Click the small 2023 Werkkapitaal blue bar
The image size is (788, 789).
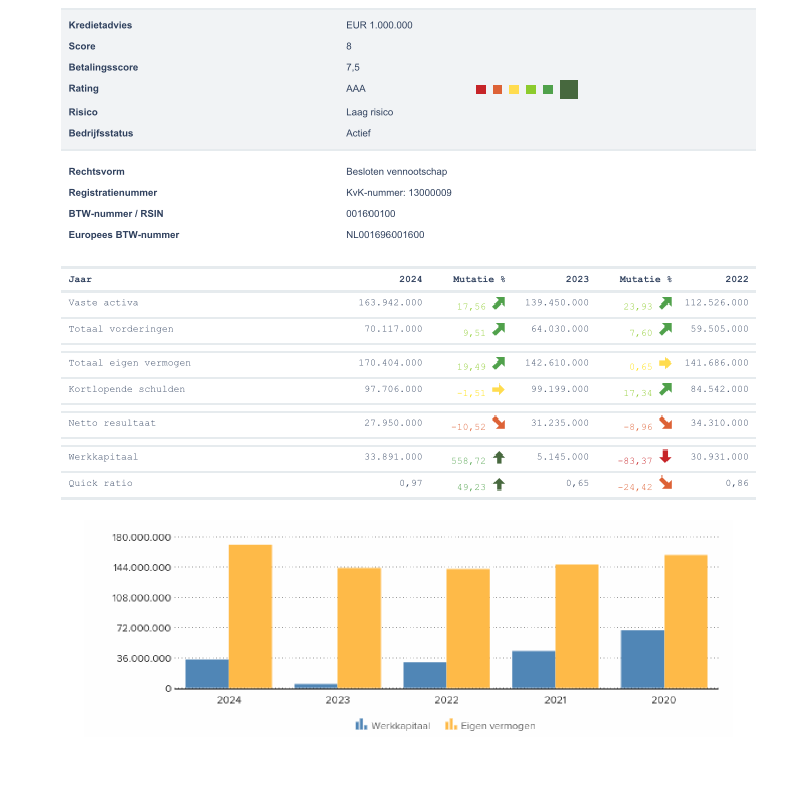(x=316, y=686)
